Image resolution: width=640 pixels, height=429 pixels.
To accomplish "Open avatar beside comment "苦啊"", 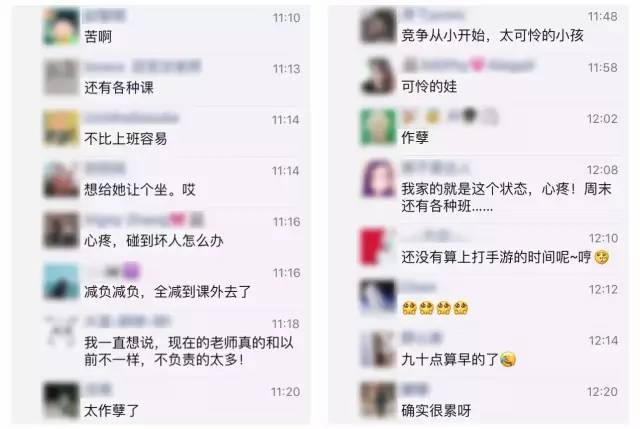I will pos(61,26).
